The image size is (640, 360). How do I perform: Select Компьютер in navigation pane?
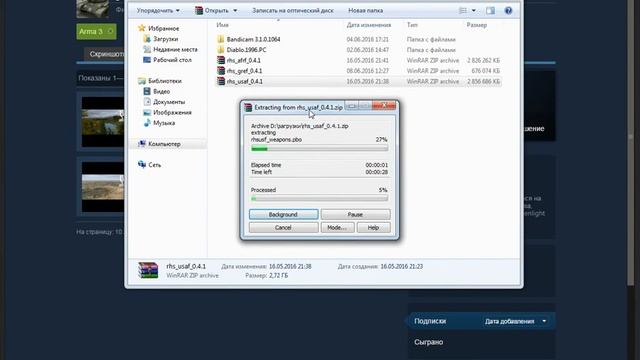click(164, 144)
